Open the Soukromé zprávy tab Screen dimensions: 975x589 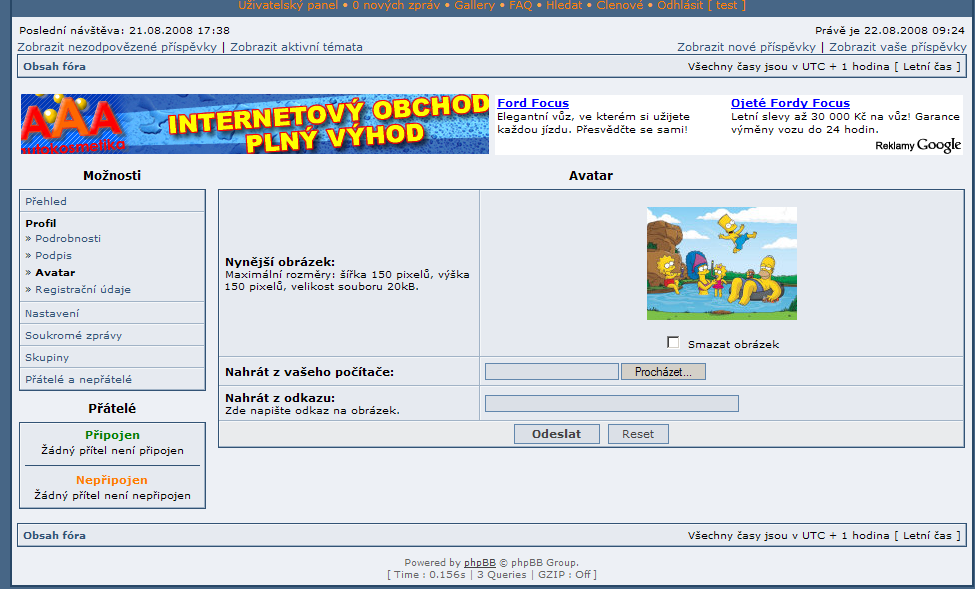73,335
